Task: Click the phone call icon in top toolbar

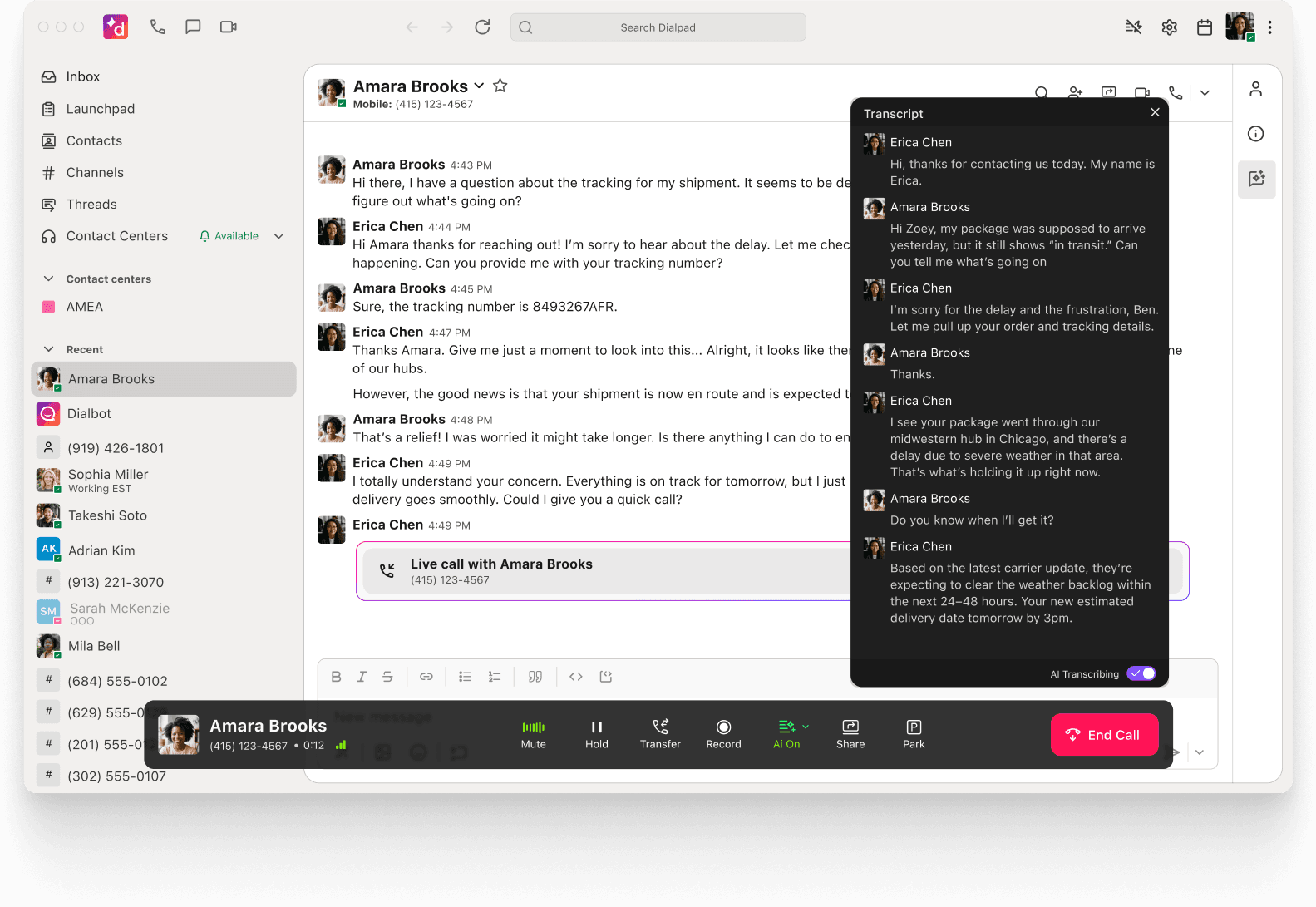Action: click(157, 27)
